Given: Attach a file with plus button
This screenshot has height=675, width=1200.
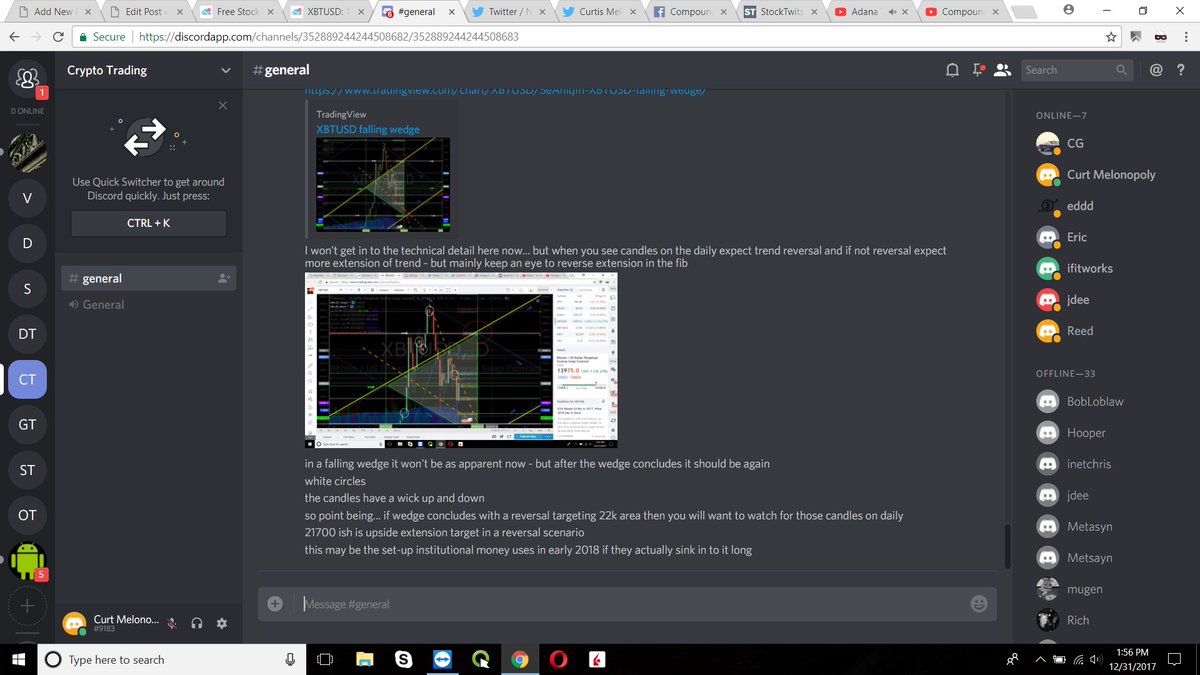Looking at the screenshot, I should tap(275, 603).
